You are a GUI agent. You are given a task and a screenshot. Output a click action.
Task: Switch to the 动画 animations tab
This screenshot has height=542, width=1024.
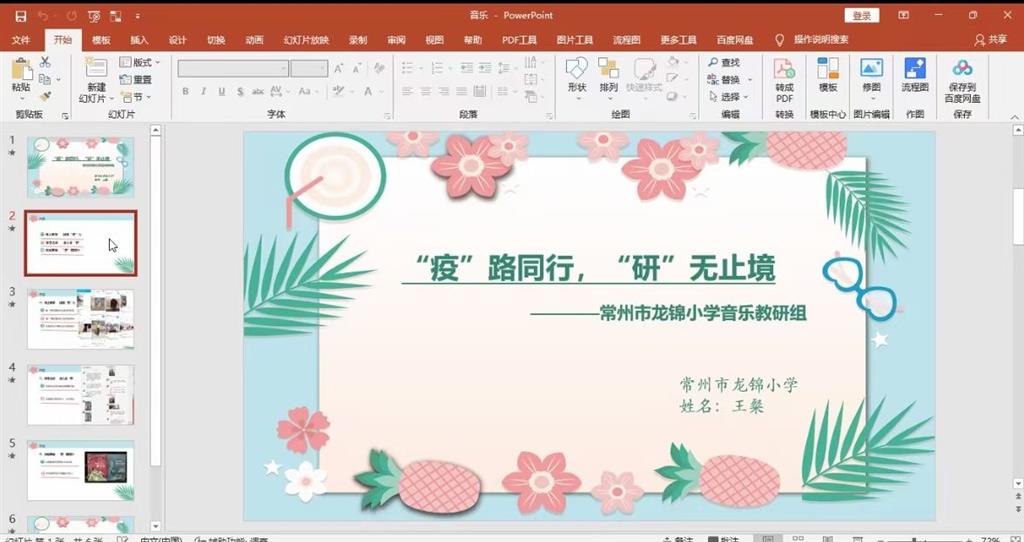point(254,40)
